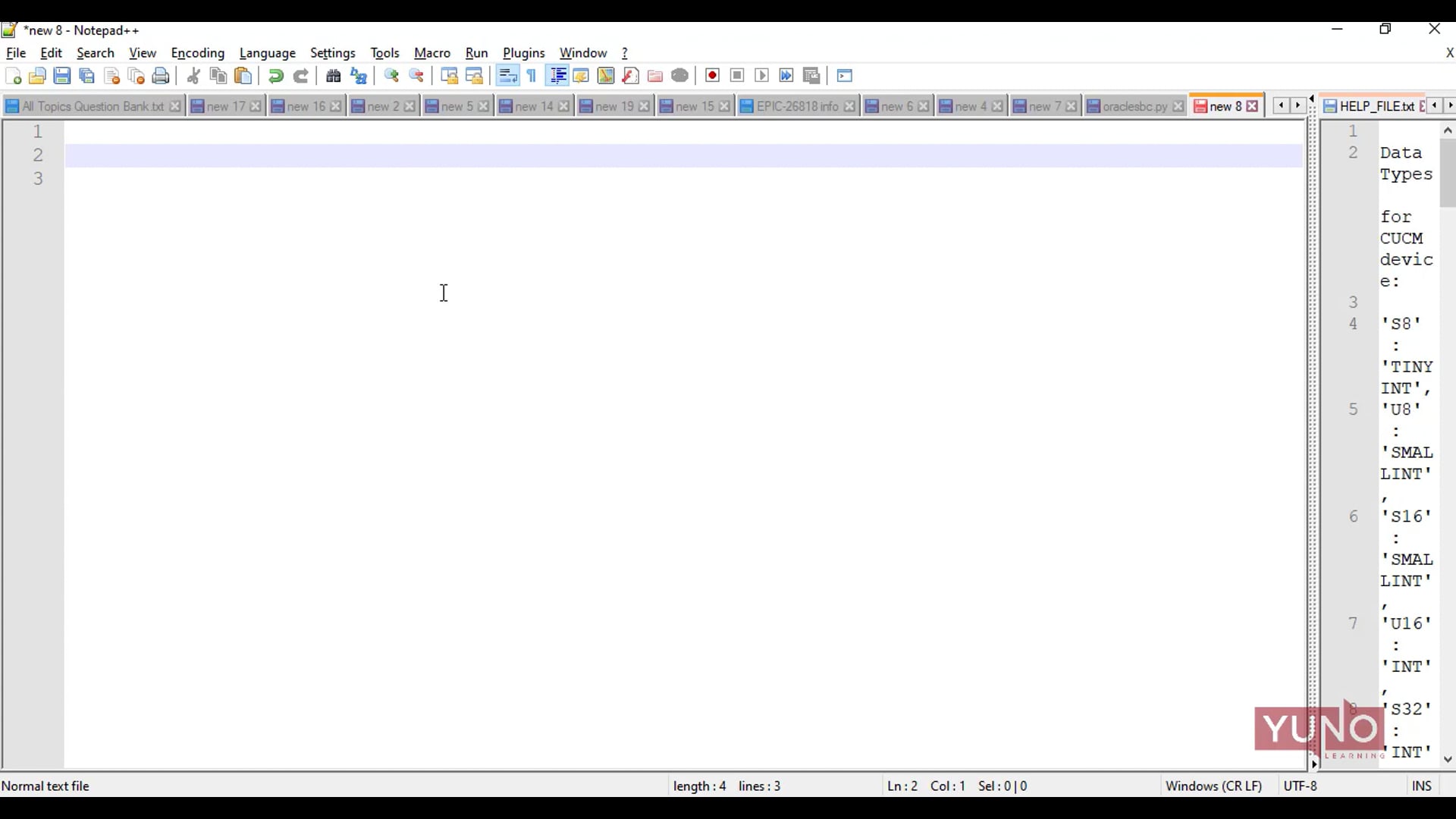Open the Plugins menu
Screen dimensions: 1456x819
524,53
